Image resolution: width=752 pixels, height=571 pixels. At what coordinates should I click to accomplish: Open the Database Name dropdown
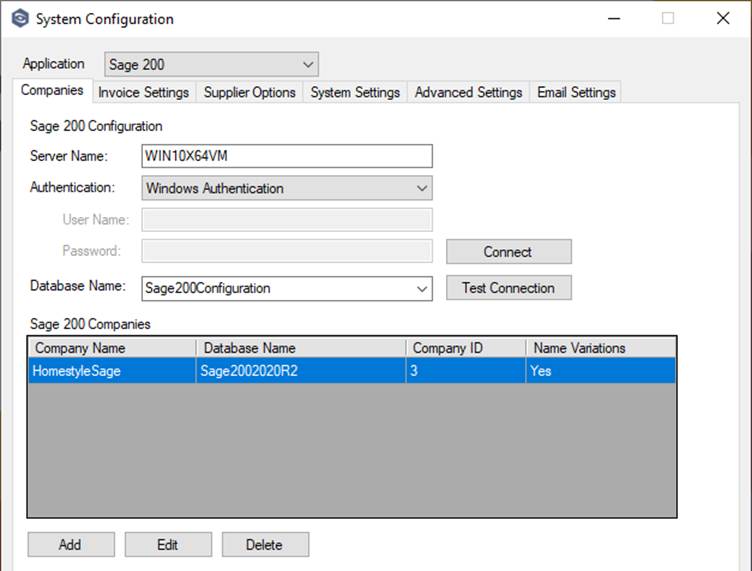287,289
